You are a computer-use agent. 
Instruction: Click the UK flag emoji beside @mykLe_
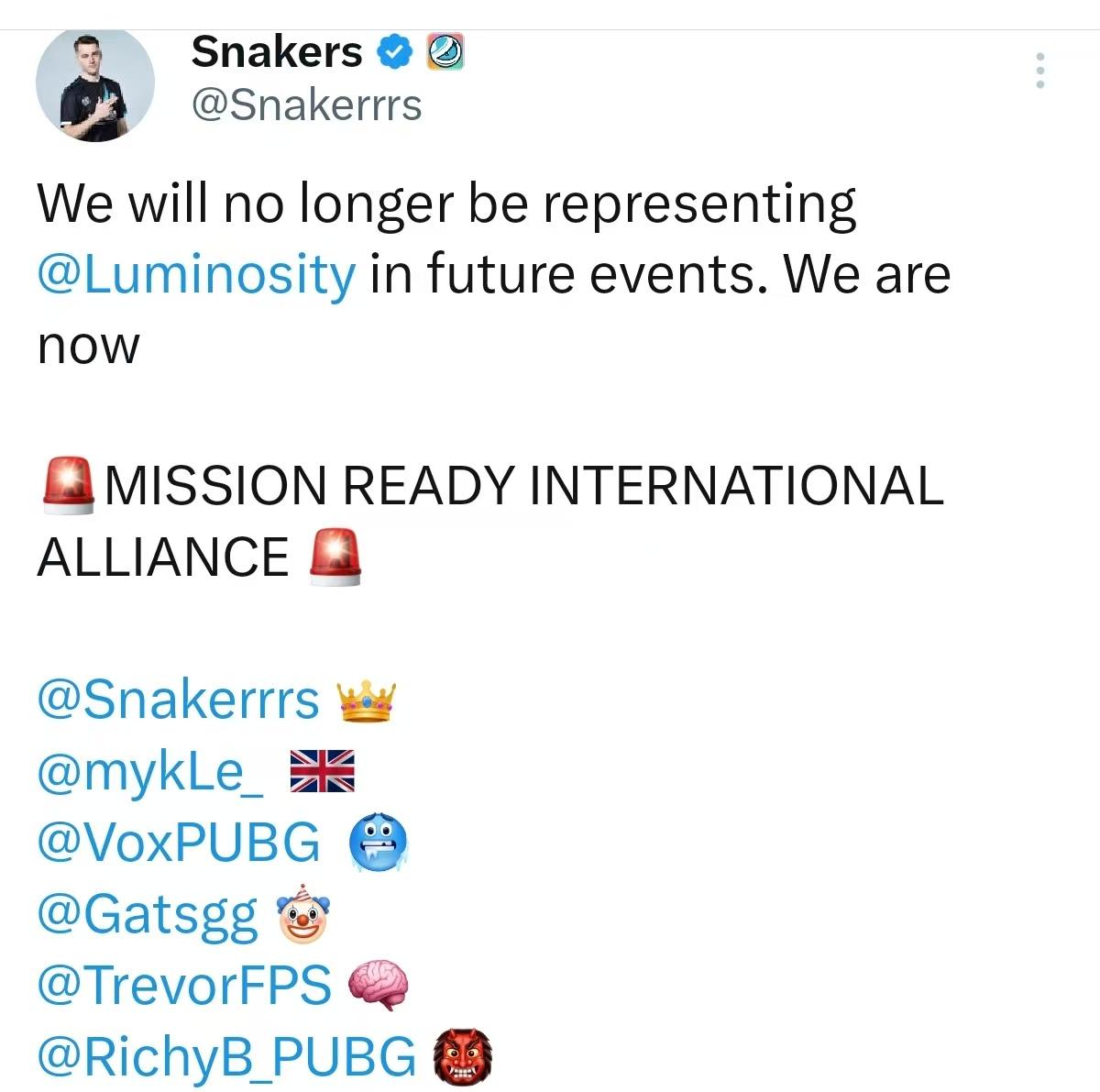point(322,771)
